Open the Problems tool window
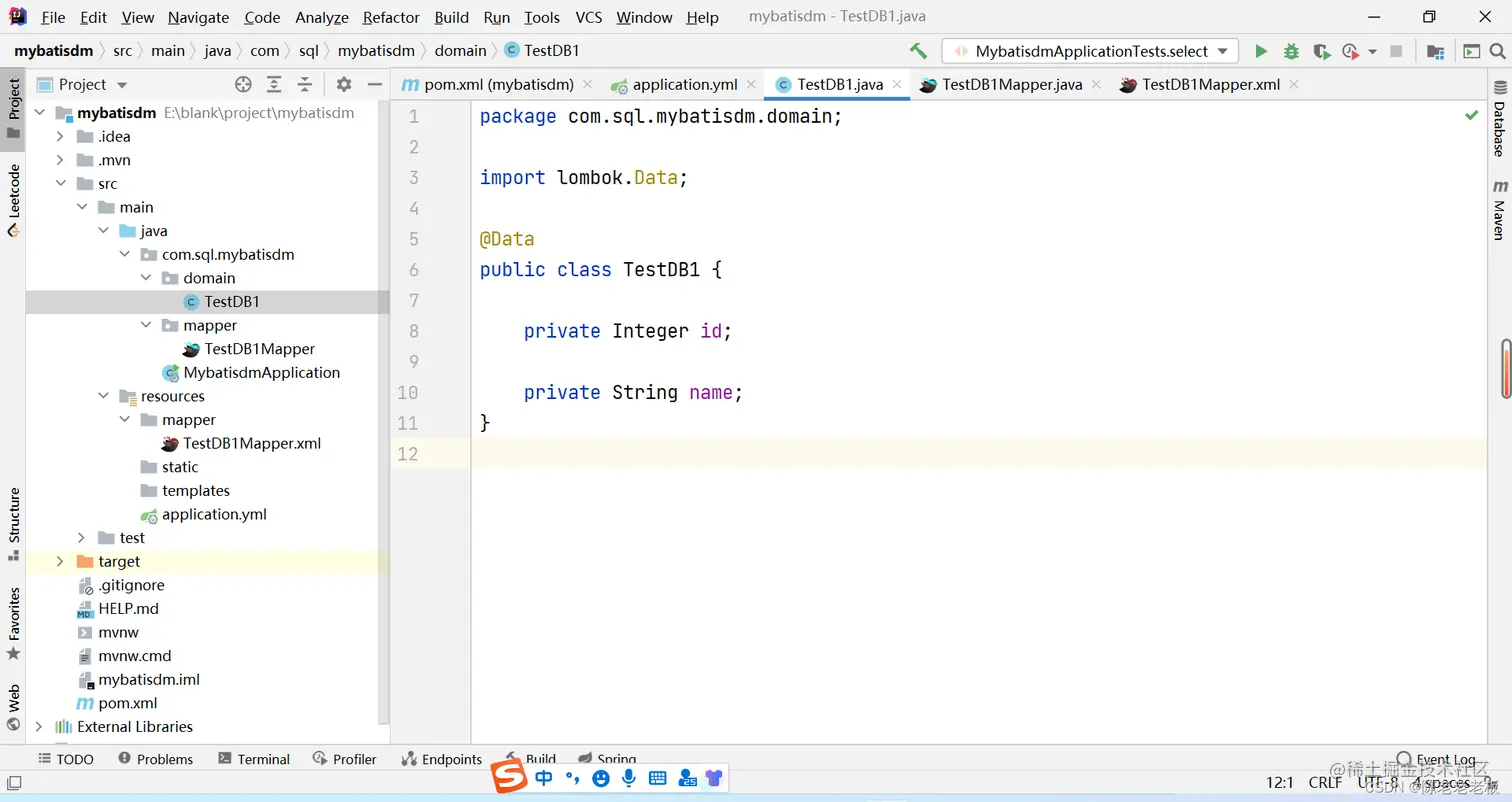 [155, 759]
